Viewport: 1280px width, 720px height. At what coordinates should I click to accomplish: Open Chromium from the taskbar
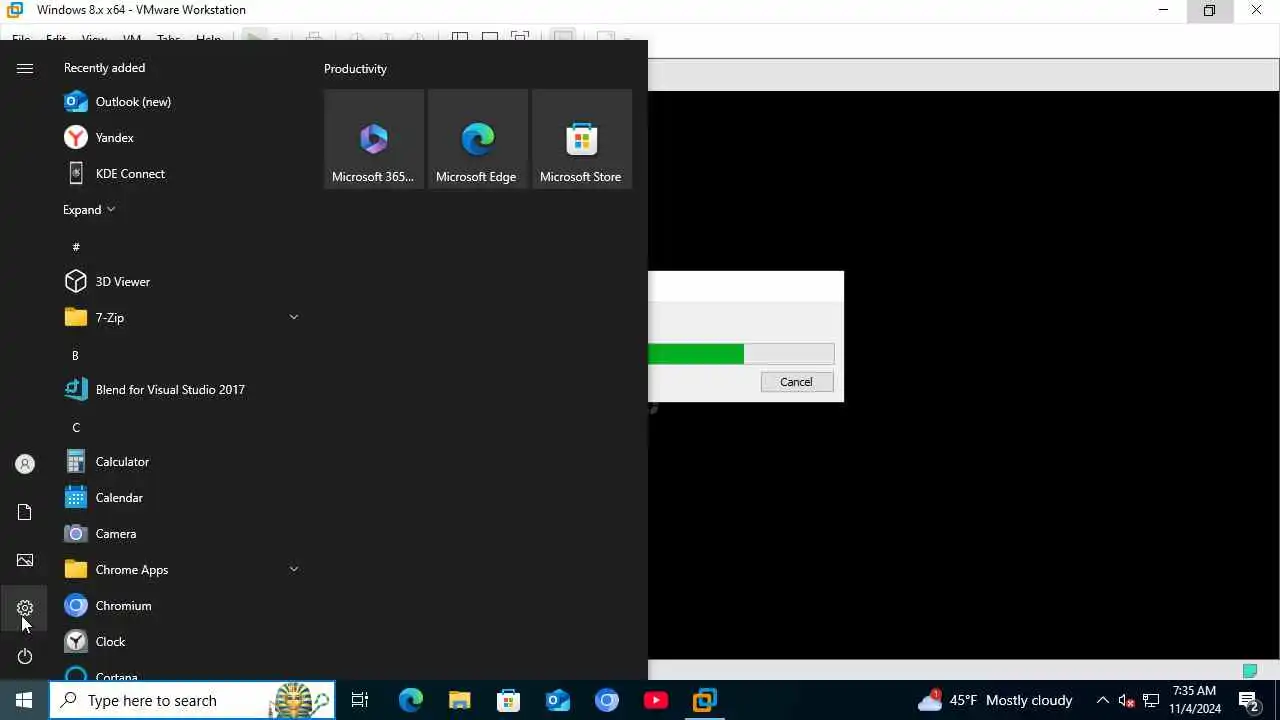pyautogui.click(x=606, y=700)
